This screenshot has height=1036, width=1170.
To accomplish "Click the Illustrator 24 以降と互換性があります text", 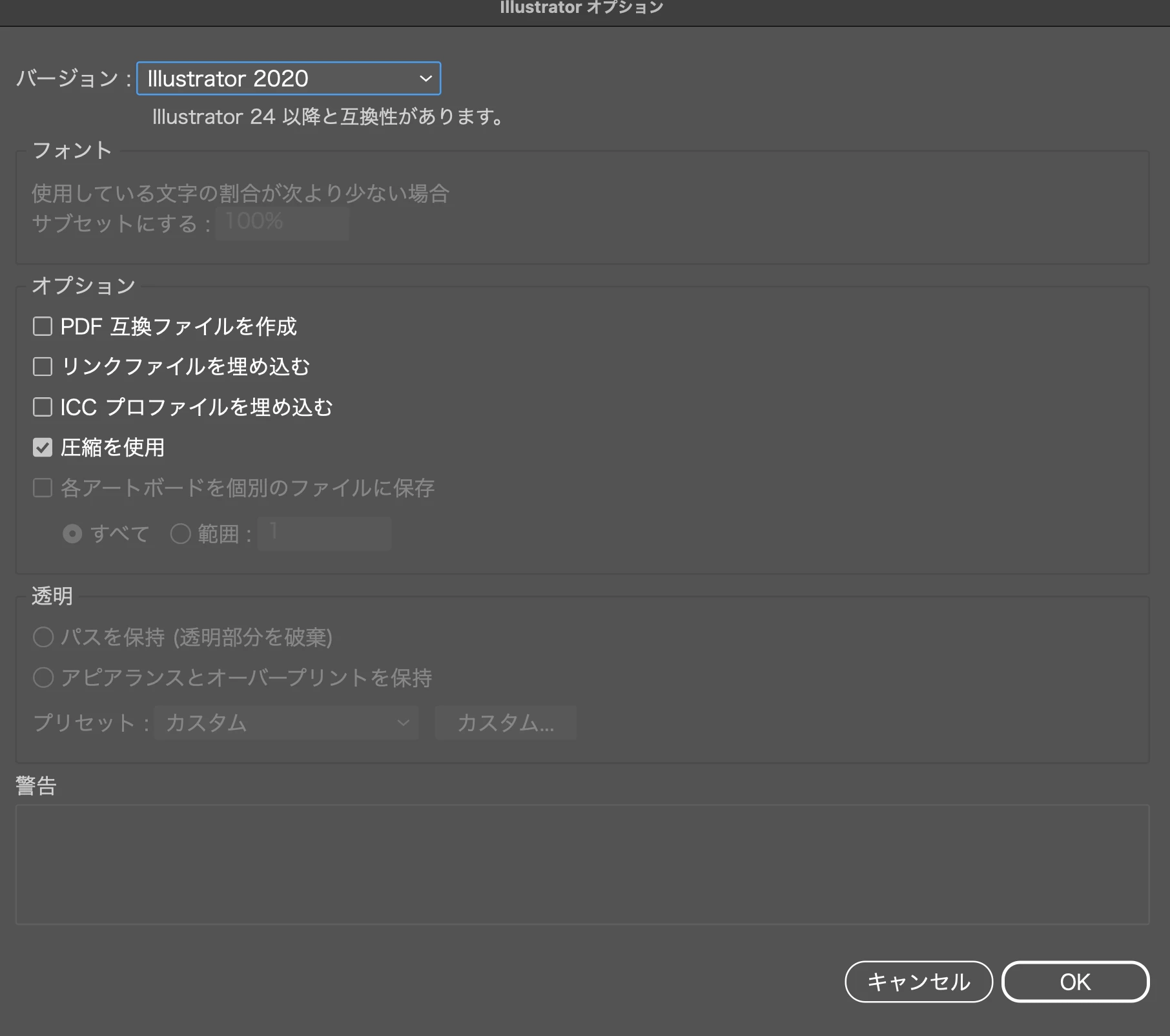I will click(x=328, y=117).
